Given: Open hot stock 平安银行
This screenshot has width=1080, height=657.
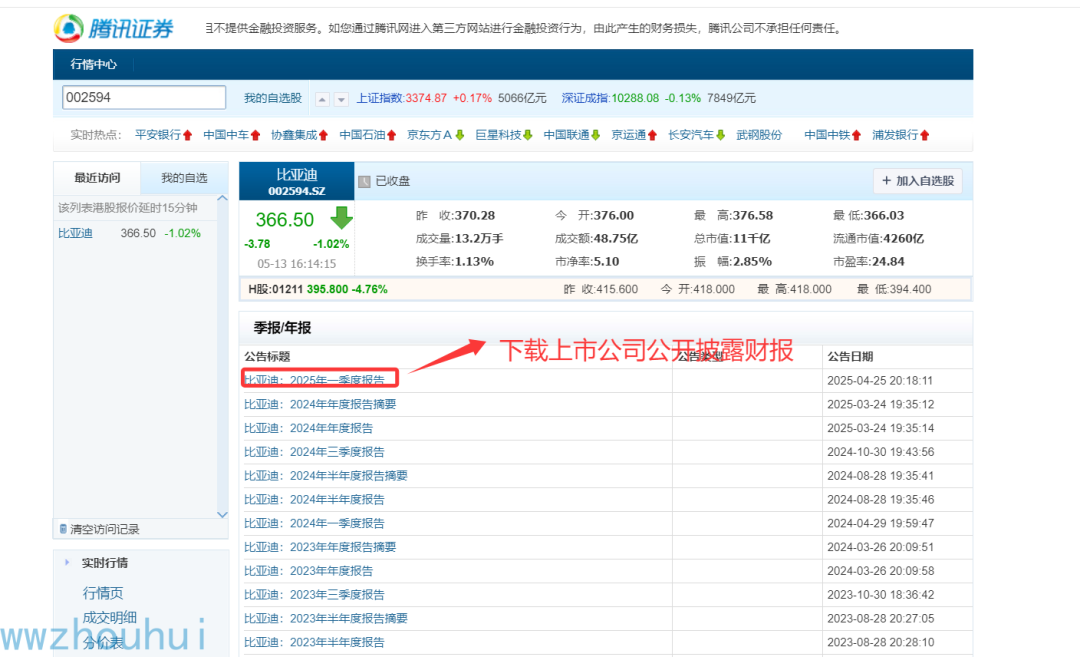Looking at the screenshot, I should (x=158, y=135).
